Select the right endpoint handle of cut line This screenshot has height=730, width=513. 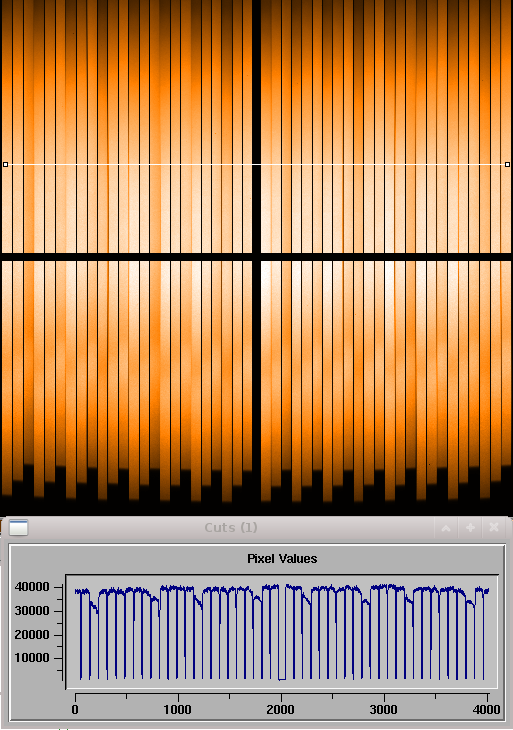pos(507,164)
